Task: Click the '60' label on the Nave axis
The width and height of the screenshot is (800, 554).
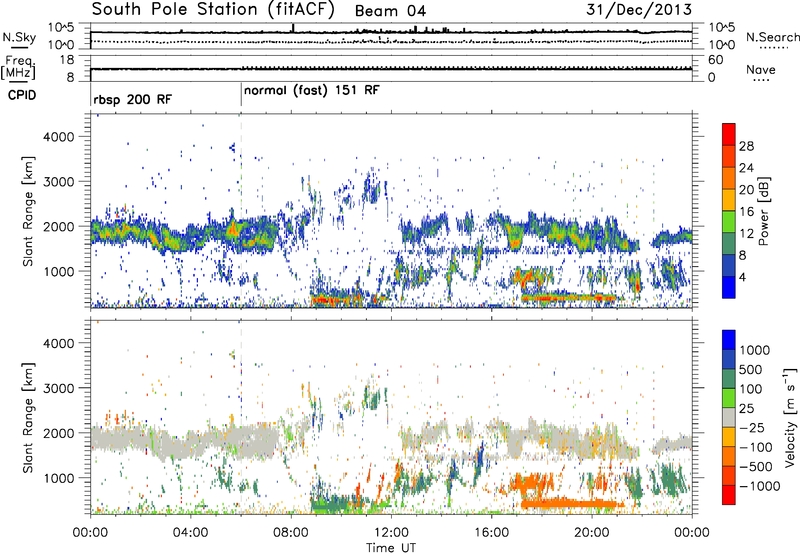Action: coord(715,60)
